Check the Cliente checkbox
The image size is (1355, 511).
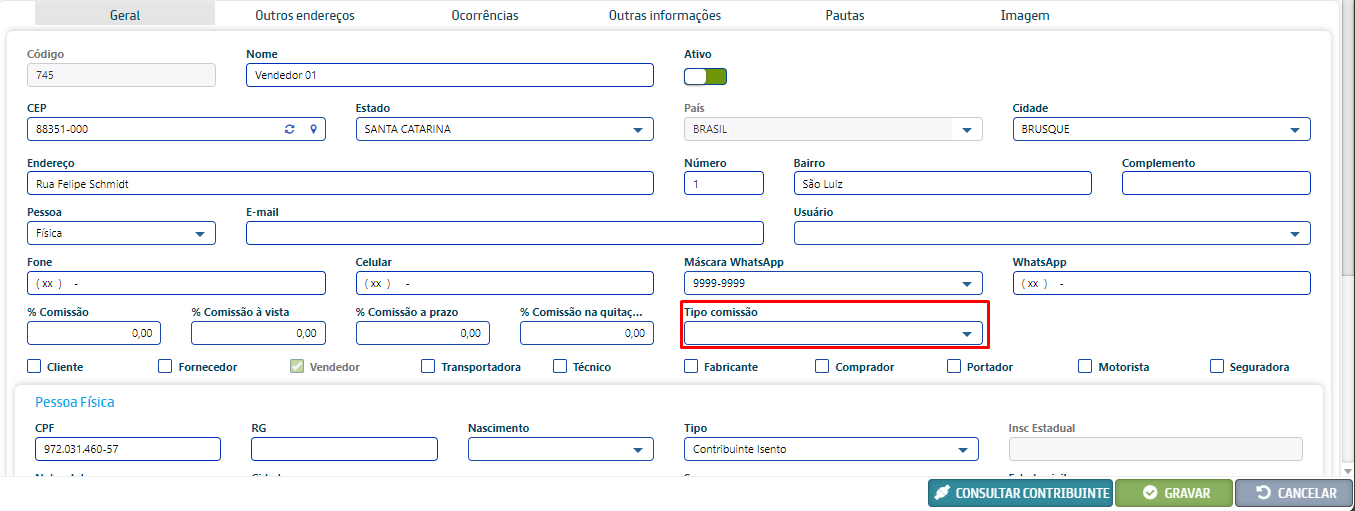[x=35, y=367]
